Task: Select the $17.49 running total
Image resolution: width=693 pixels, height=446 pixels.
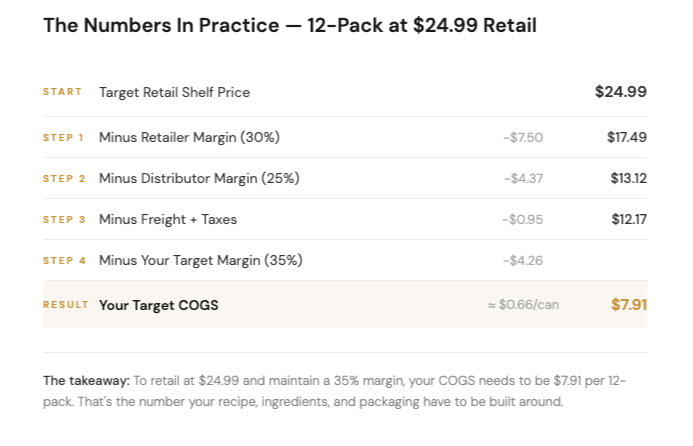Action: click(x=627, y=137)
